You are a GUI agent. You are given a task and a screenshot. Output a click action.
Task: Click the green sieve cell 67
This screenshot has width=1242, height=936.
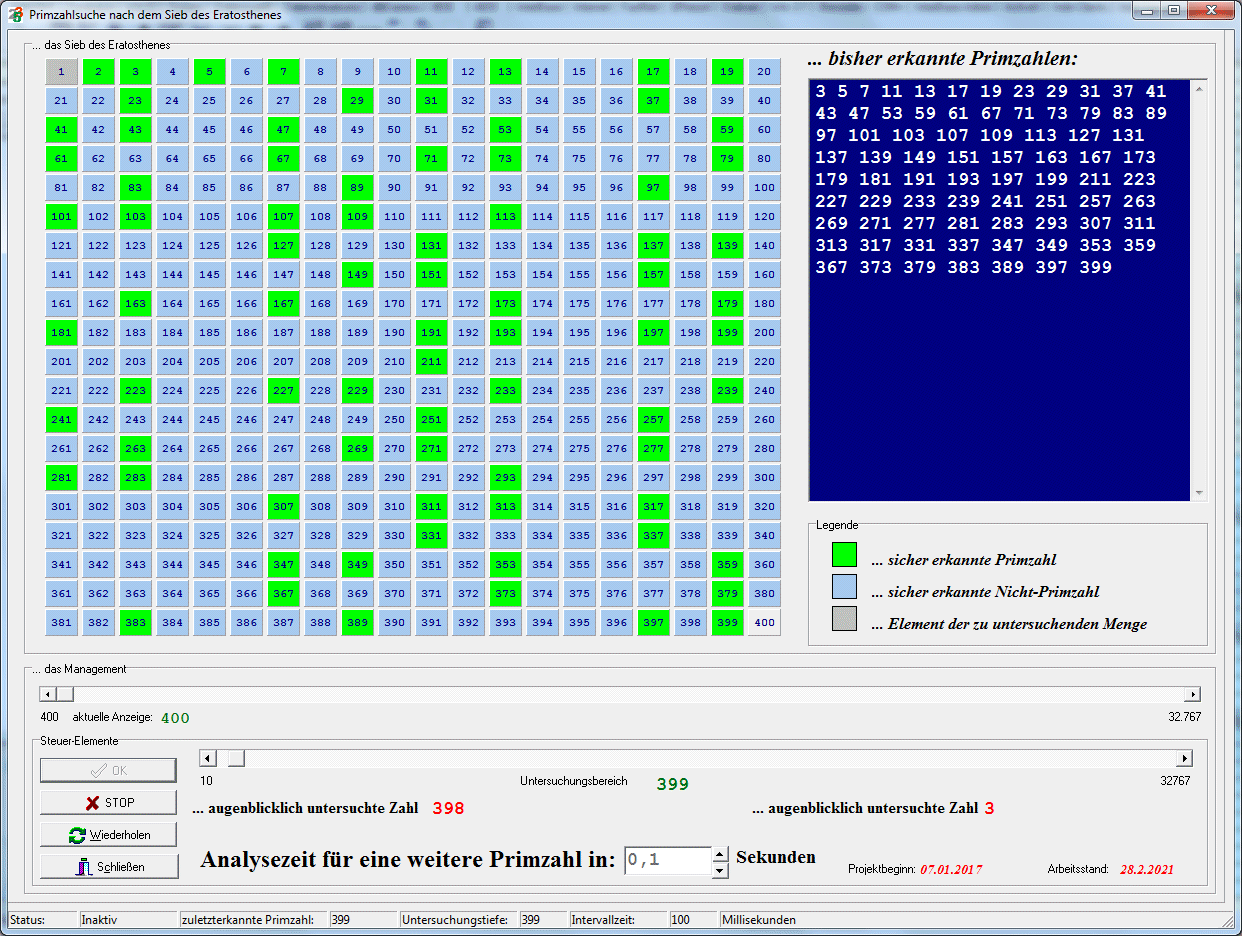click(284, 159)
